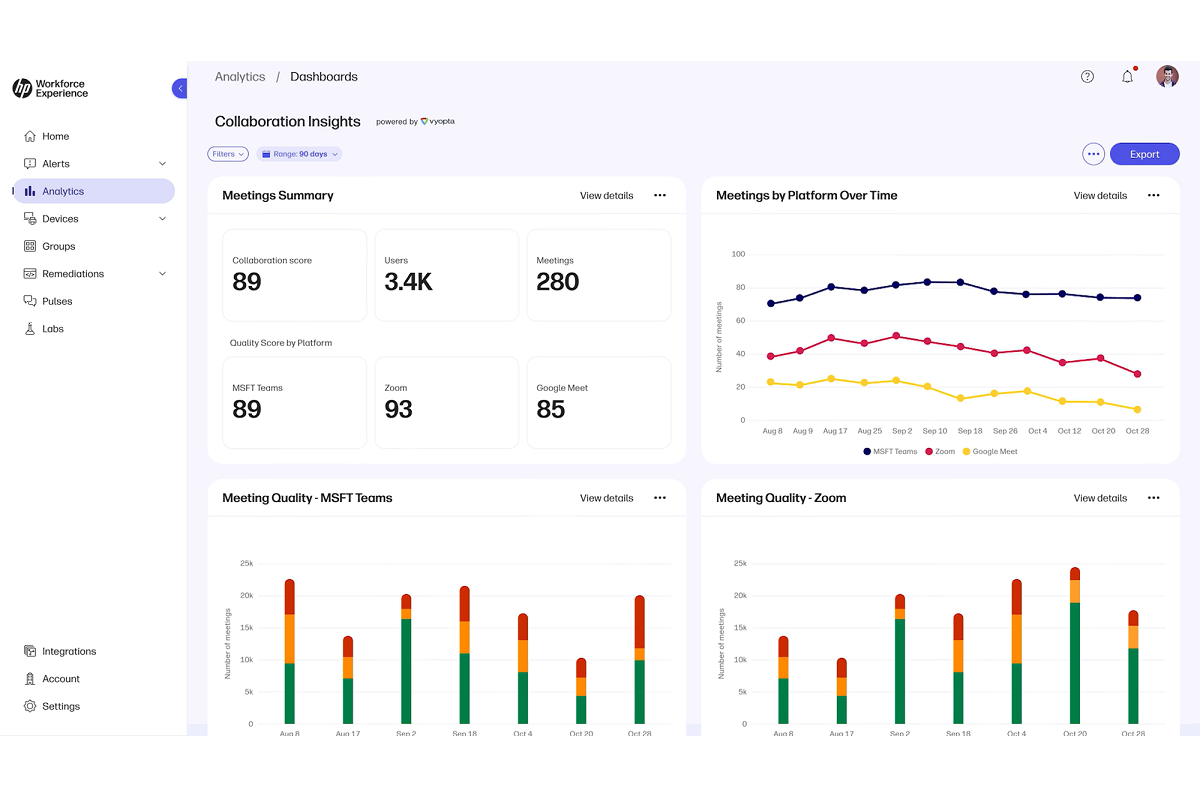
Task: Select Analytics in sidebar
Action: coord(94,191)
